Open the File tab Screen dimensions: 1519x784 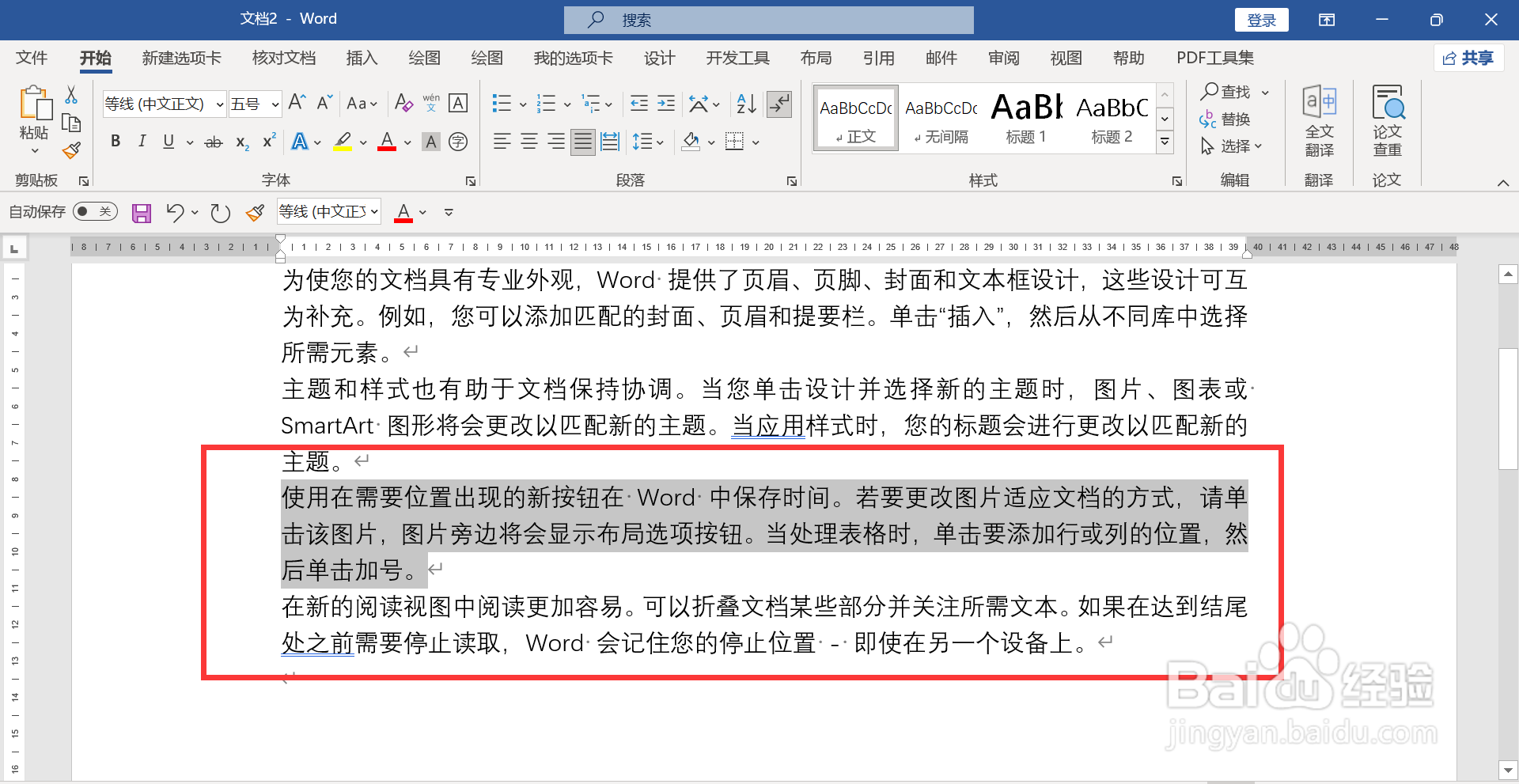click(x=32, y=58)
